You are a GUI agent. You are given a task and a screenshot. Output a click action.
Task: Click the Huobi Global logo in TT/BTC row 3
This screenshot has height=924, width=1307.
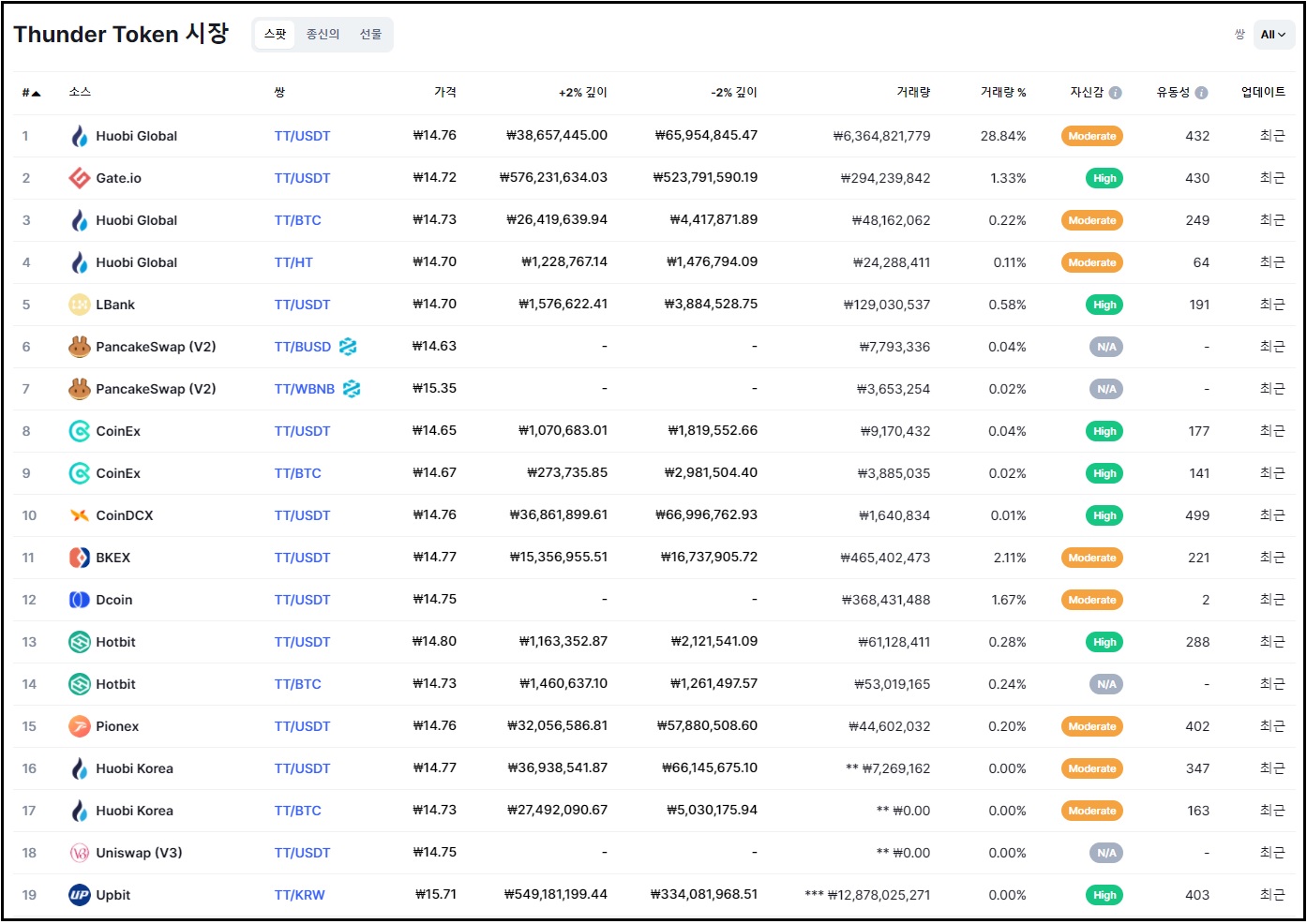80,220
